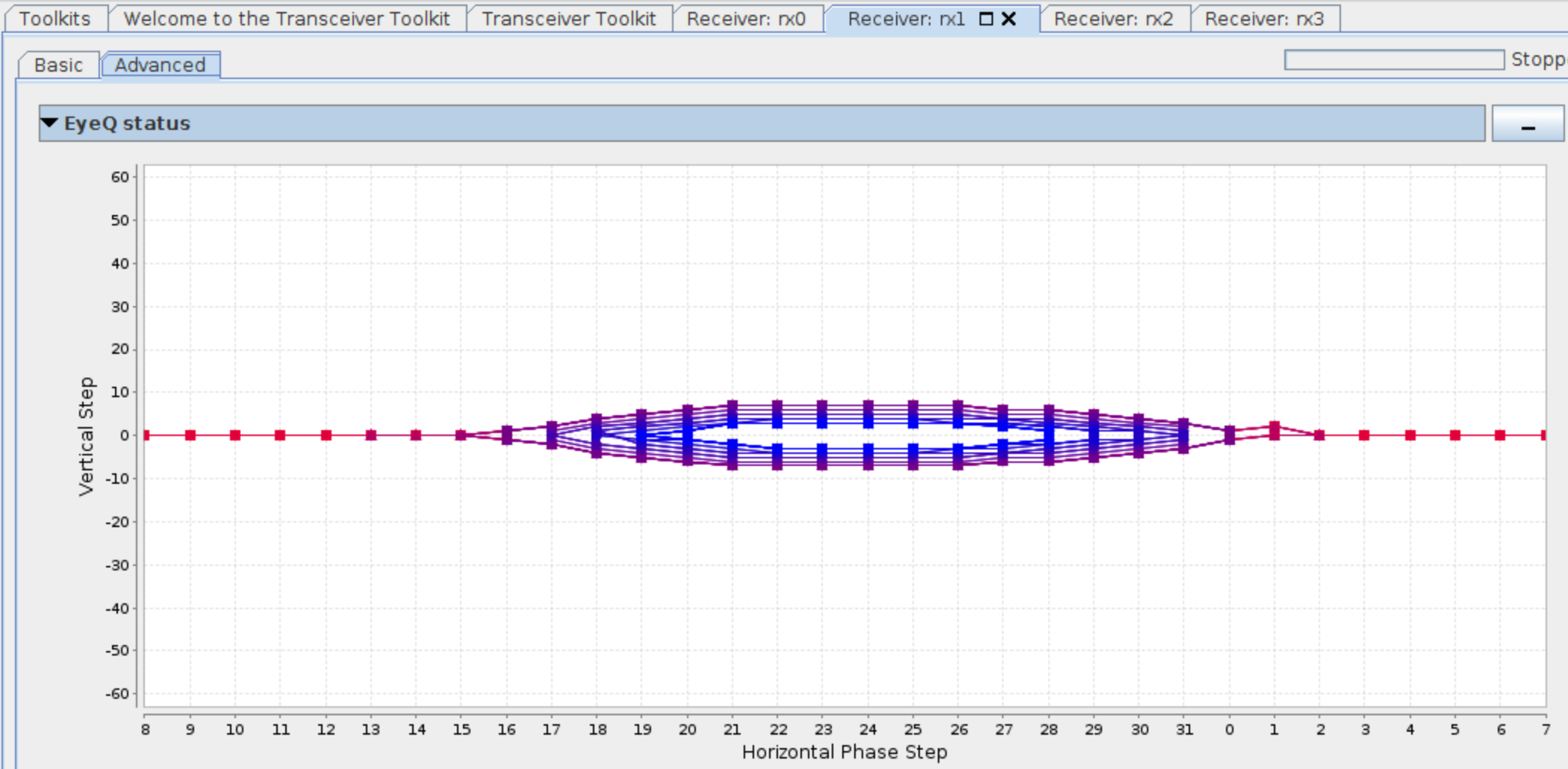Open the Receiver: rx0 tab

tap(746, 19)
